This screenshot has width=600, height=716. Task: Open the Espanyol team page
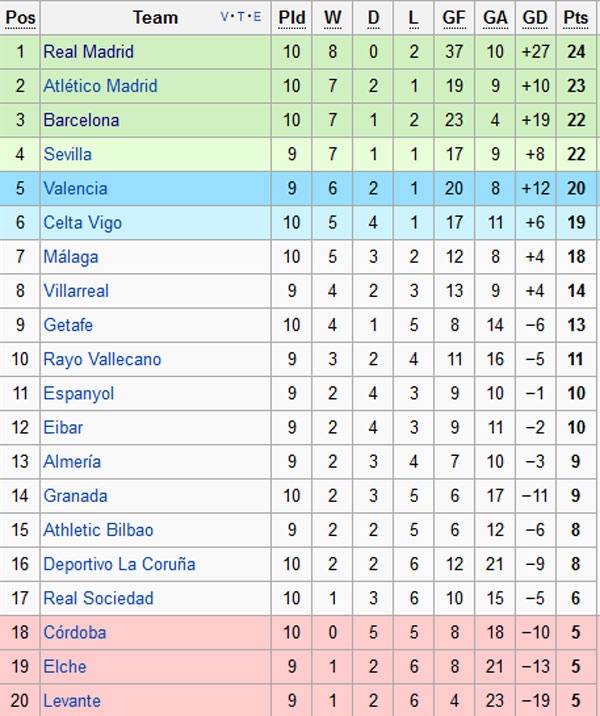pos(78,393)
